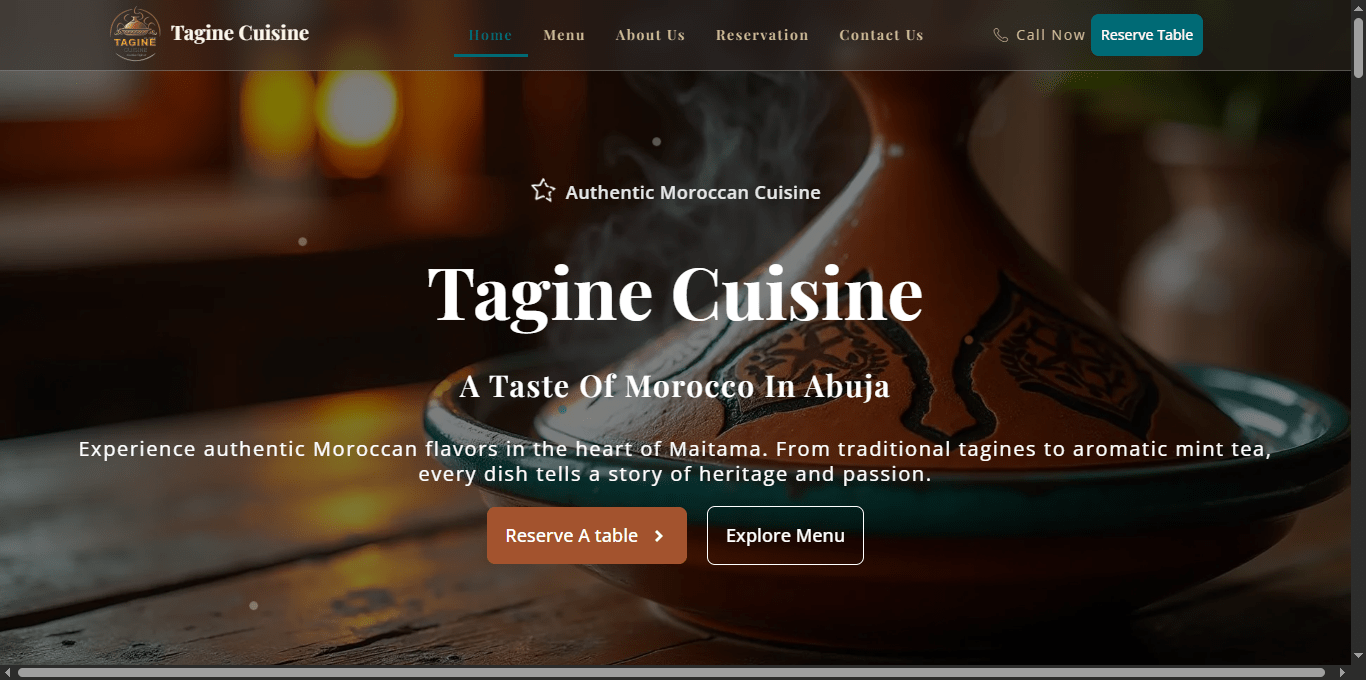Click the arrow icon inside Reserve A table button
The image size is (1366, 680).
[x=658, y=535]
